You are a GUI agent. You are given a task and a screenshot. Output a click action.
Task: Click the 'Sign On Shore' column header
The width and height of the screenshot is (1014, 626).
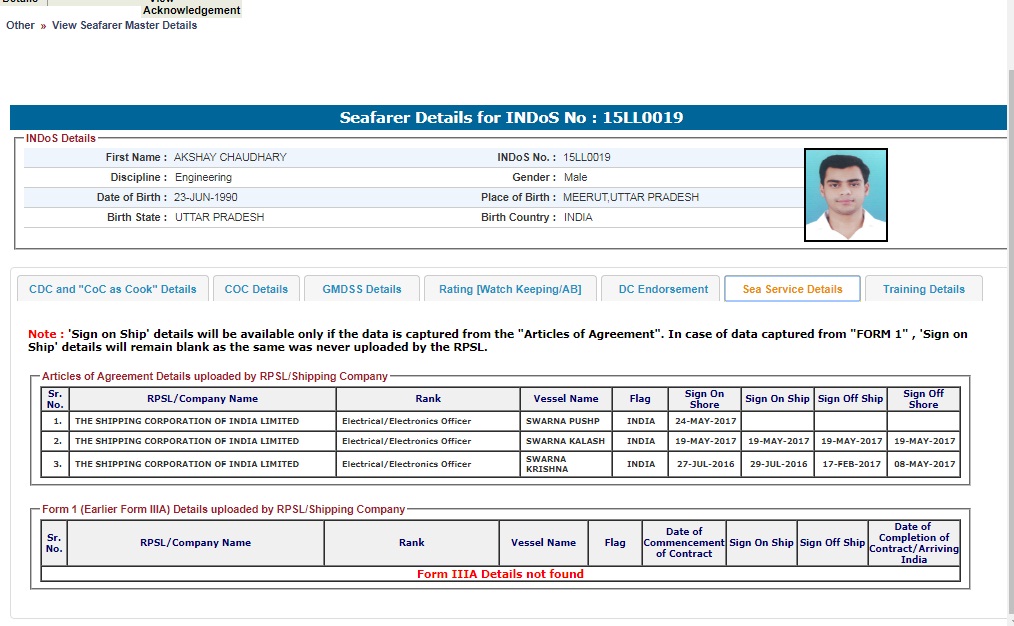click(704, 399)
